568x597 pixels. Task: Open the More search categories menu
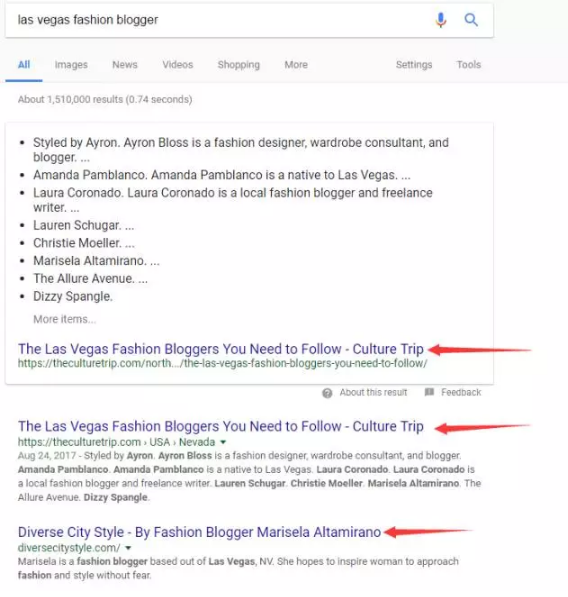(x=296, y=65)
